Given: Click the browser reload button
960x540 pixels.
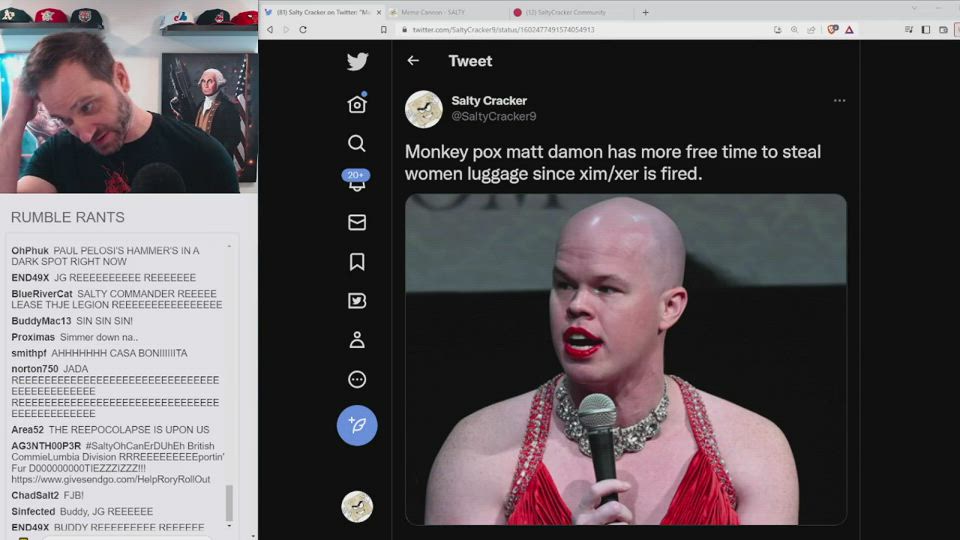Looking at the screenshot, I should tap(303, 30).
